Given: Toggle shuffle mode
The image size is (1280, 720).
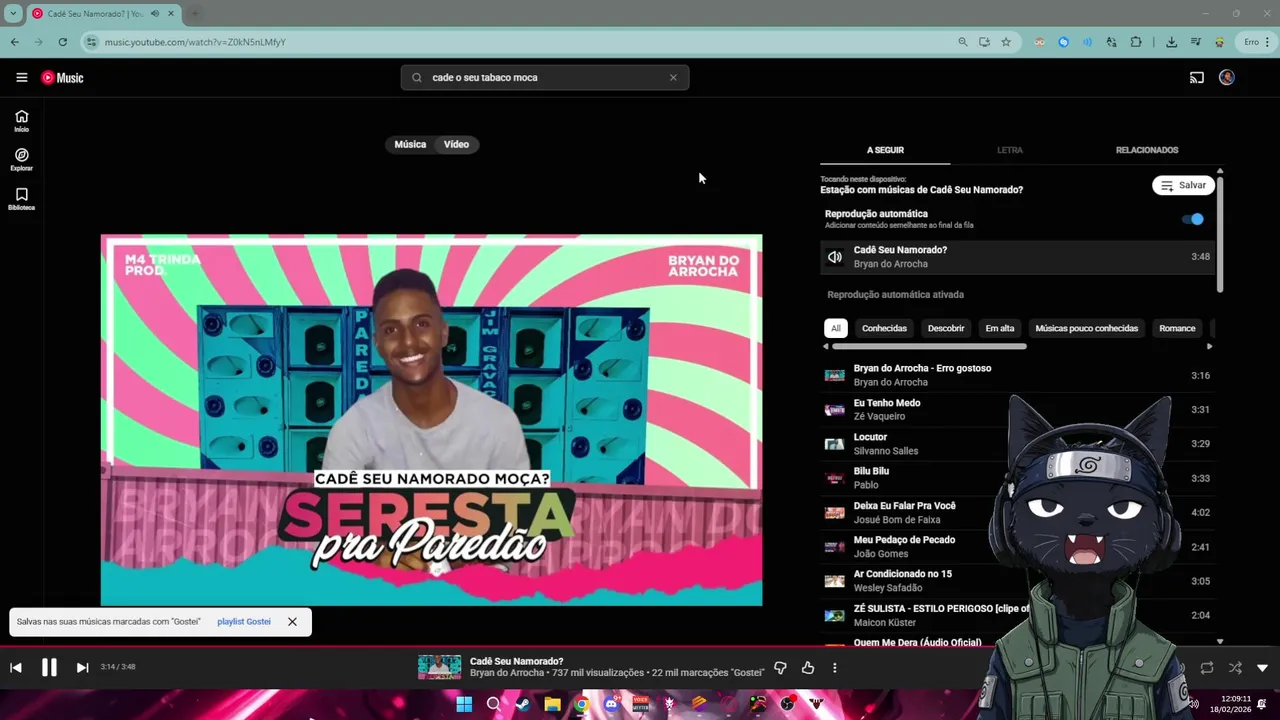Looking at the screenshot, I should pos(1235,668).
